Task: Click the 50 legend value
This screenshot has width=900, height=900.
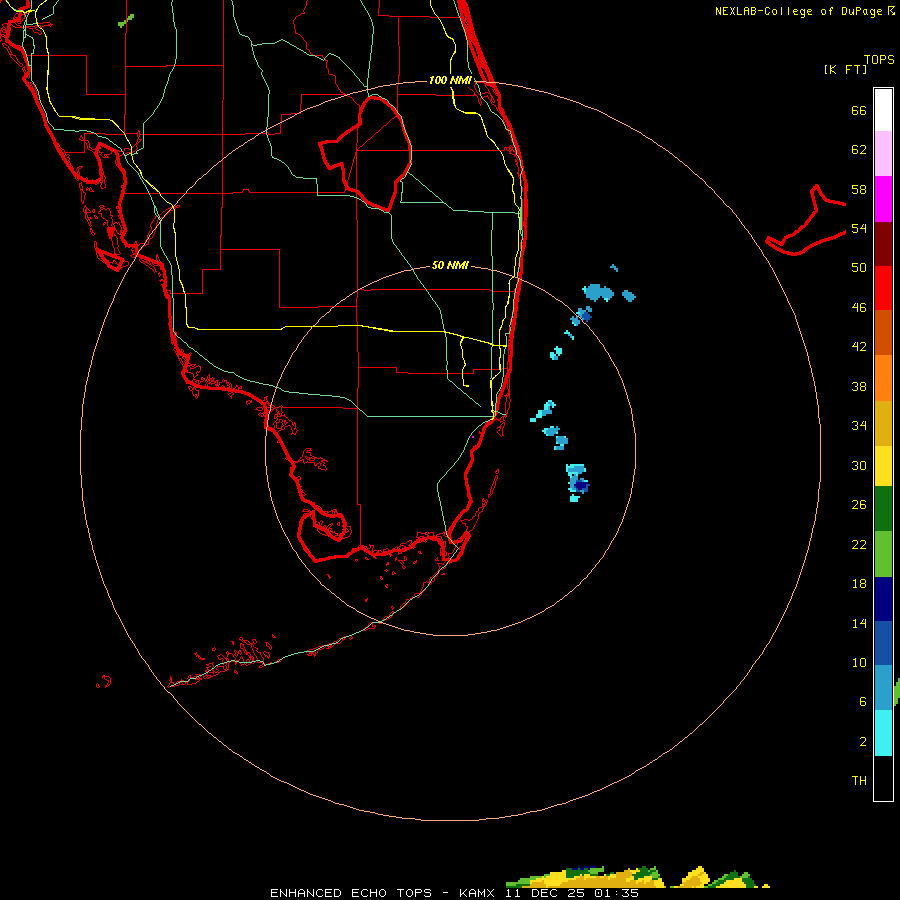Action: click(859, 268)
